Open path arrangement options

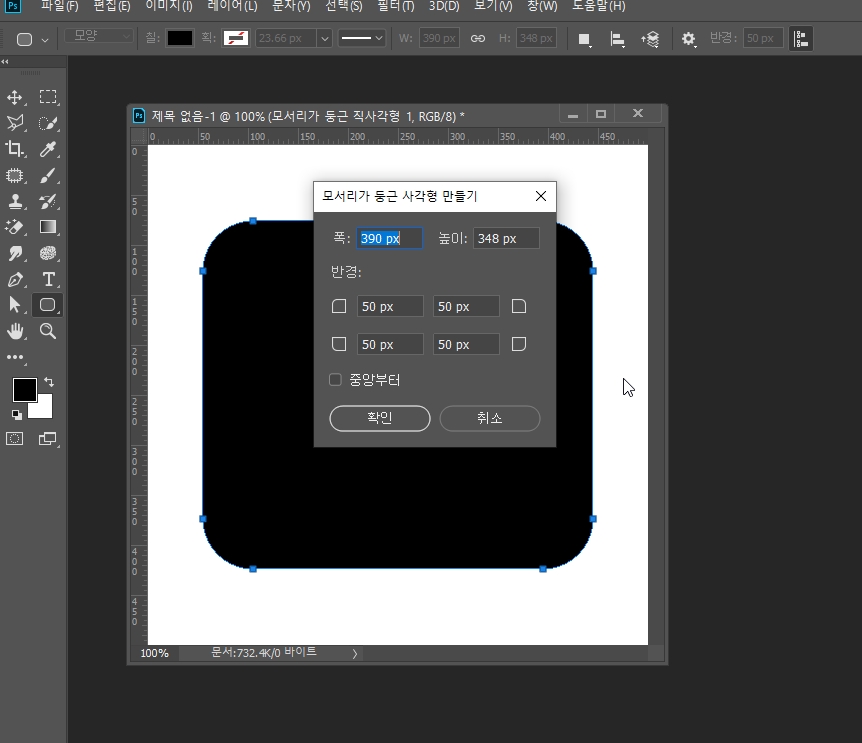(x=650, y=39)
